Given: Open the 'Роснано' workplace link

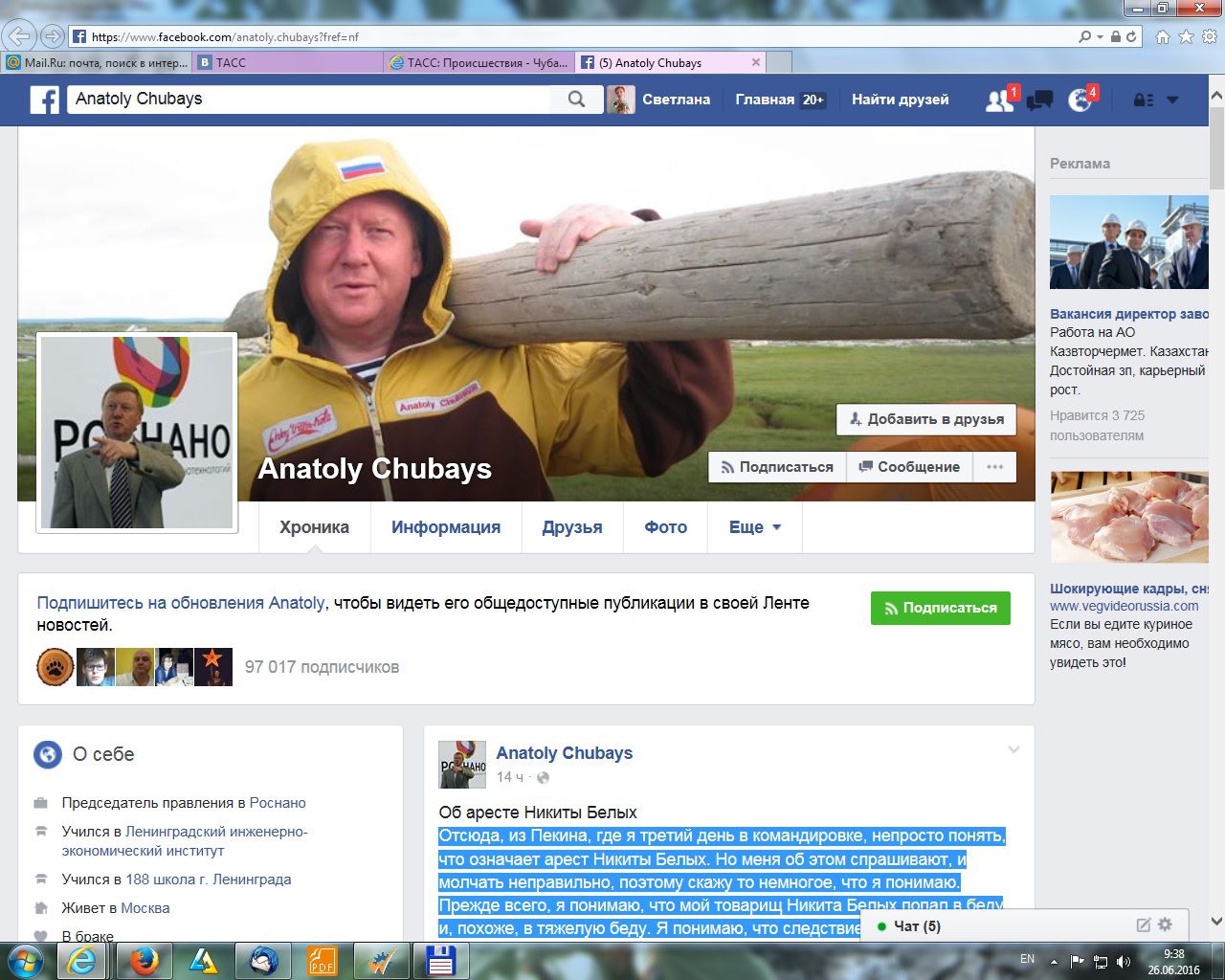Looking at the screenshot, I should 278,803.
